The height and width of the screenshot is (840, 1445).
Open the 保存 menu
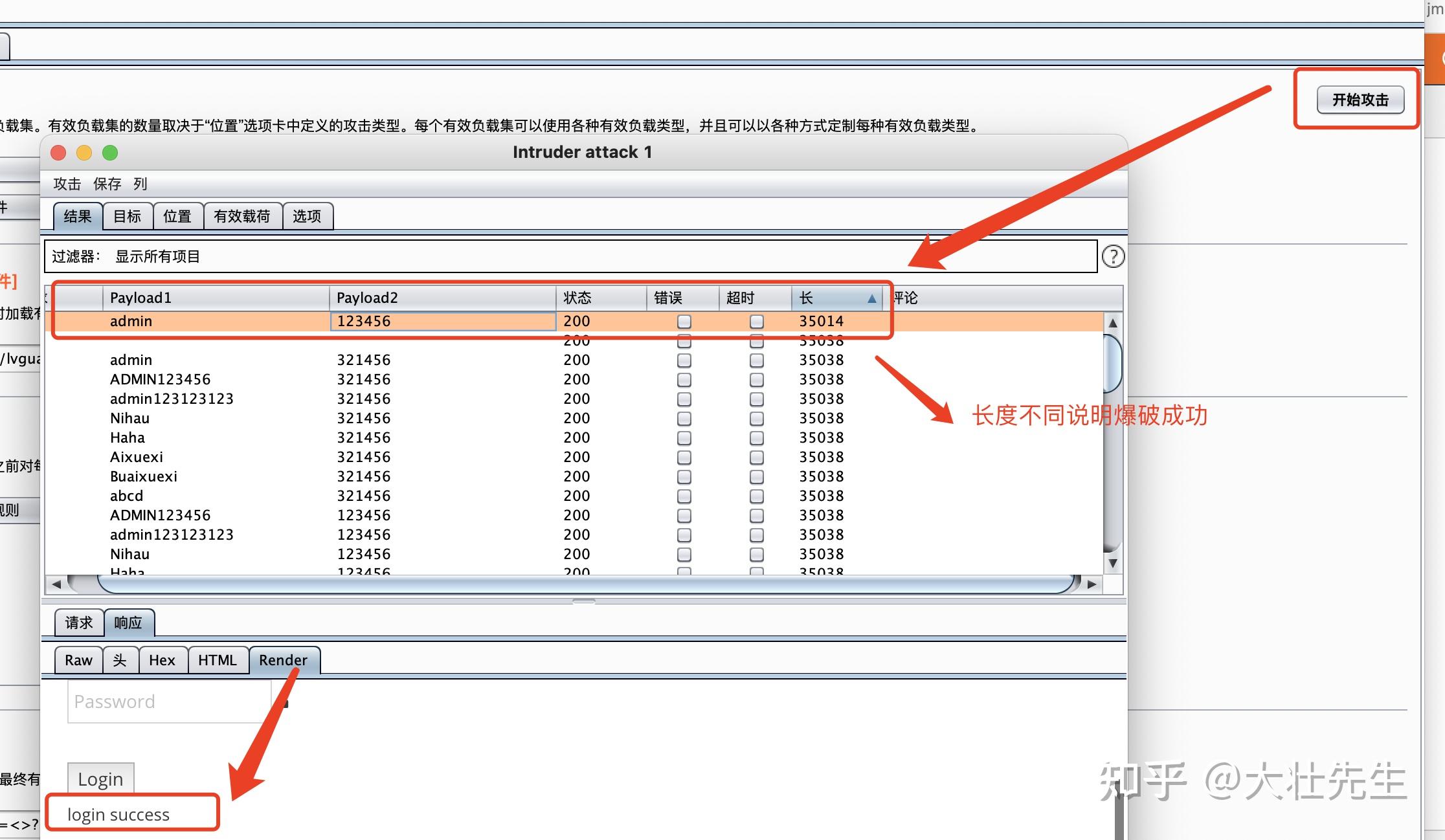tap(107, 184)
